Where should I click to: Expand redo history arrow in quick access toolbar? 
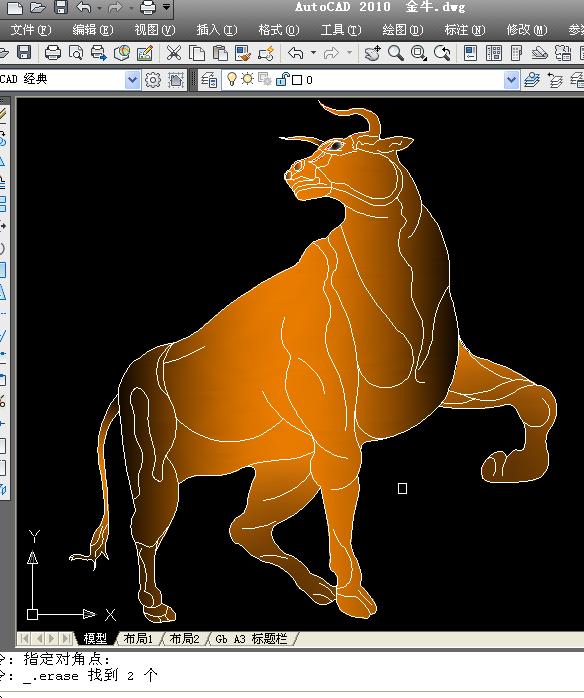131,8
